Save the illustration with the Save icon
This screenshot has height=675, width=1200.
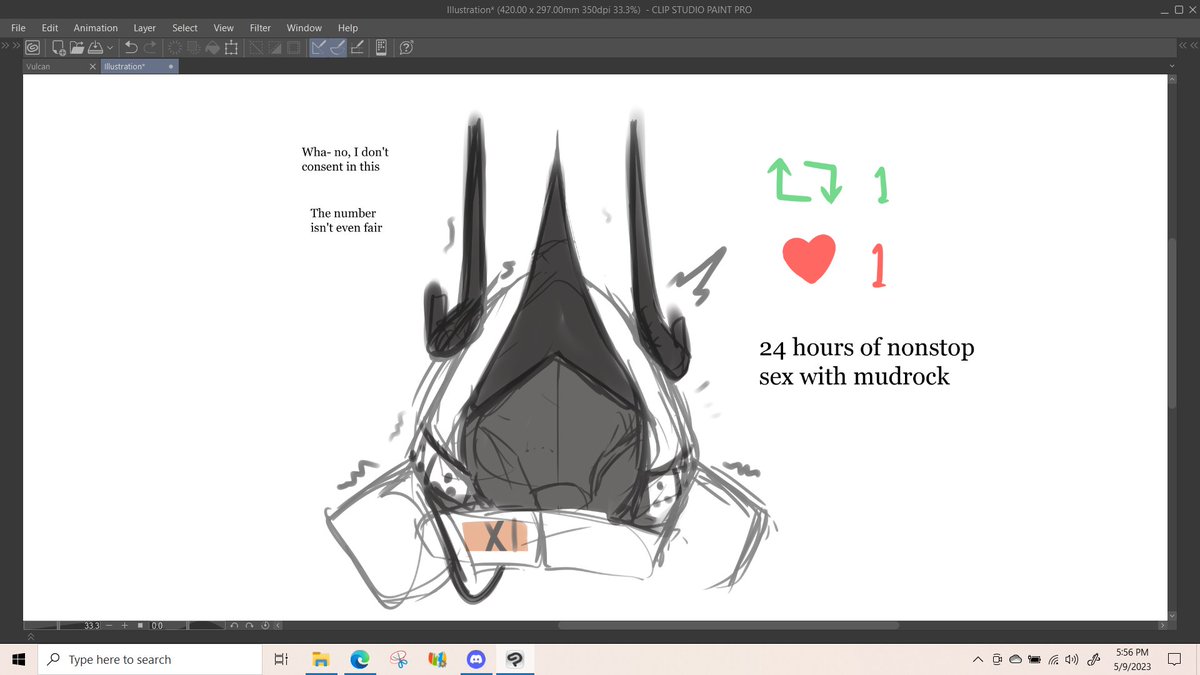[94, 47]
